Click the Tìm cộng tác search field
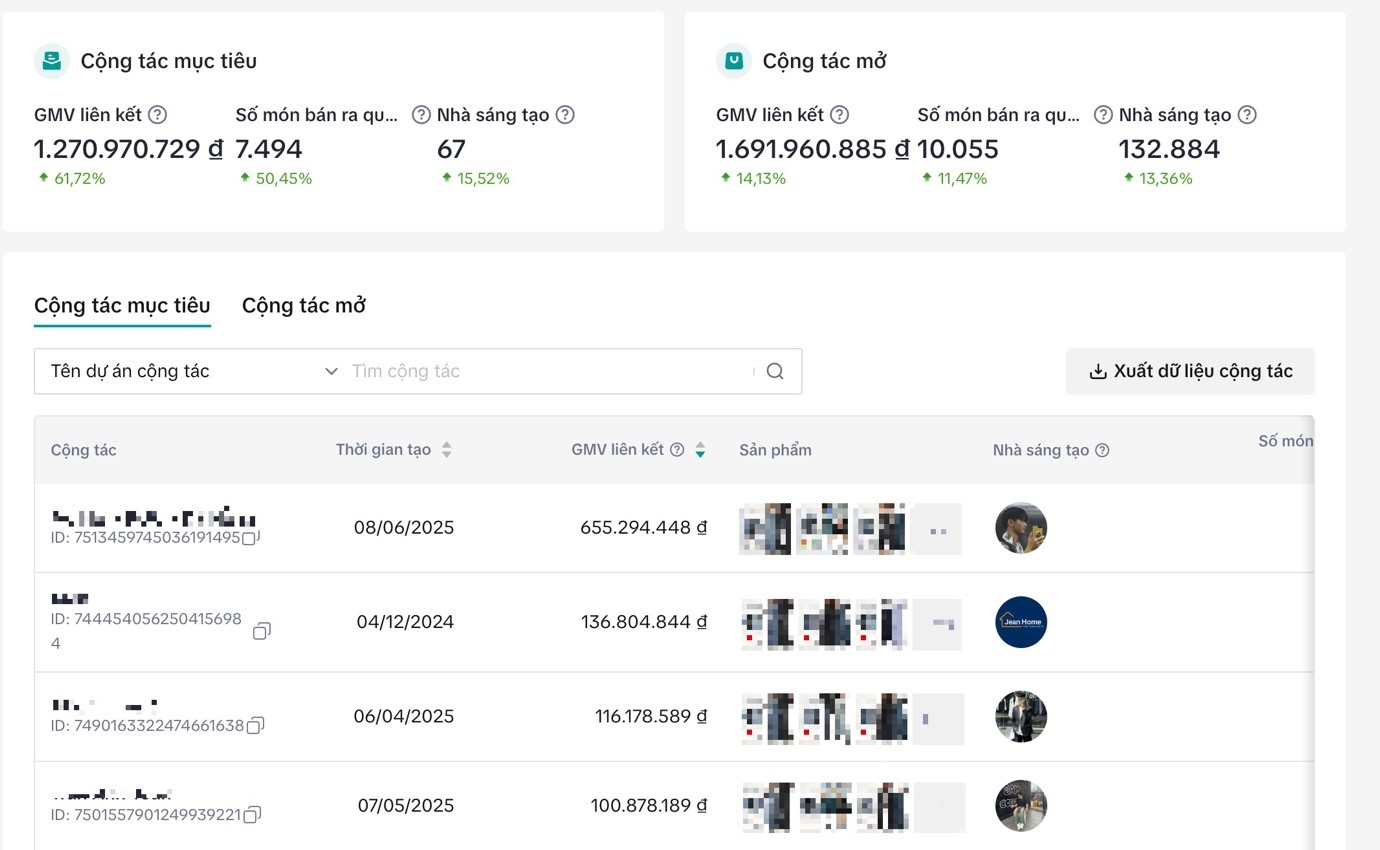 [548, 371]
